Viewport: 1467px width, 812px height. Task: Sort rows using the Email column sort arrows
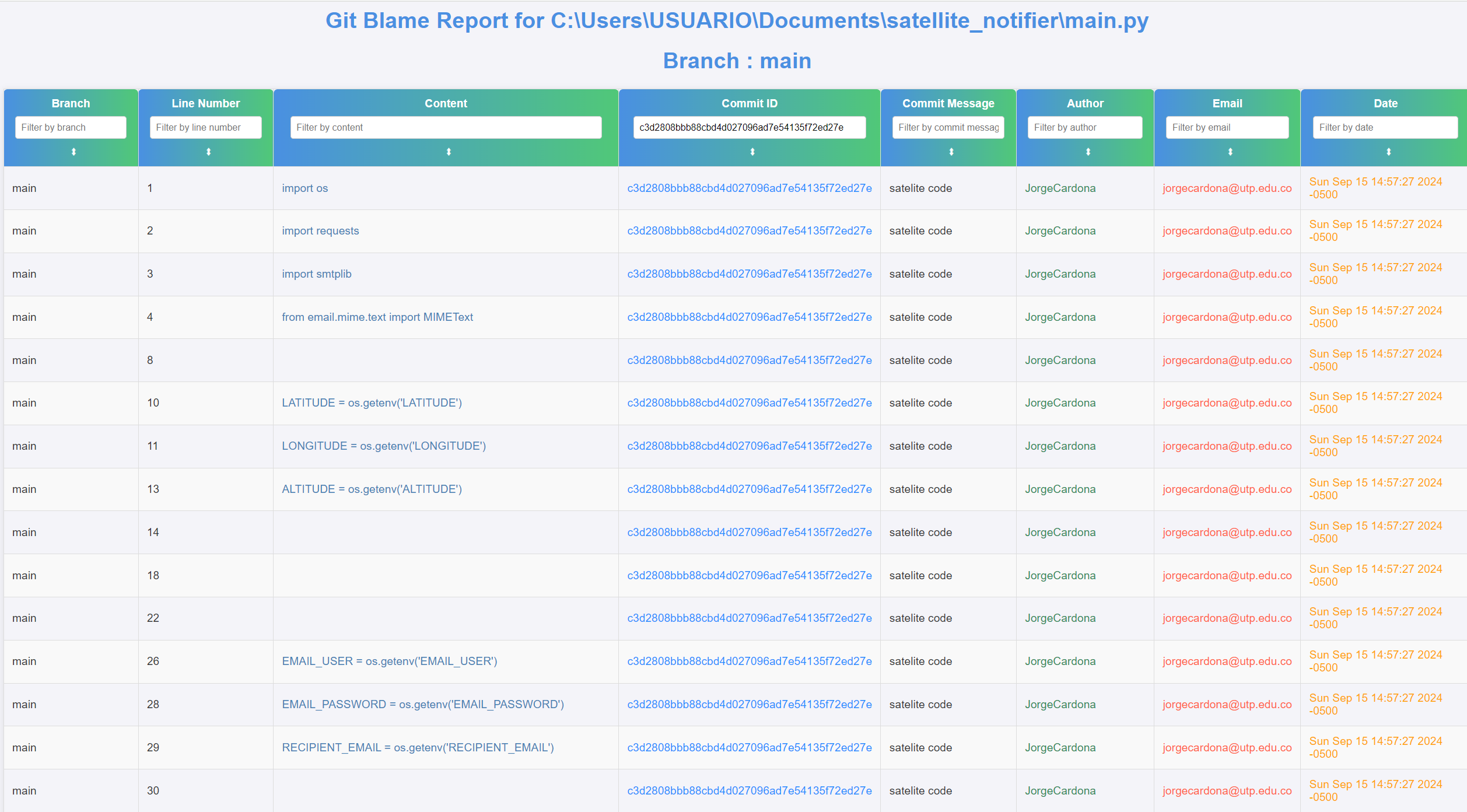click(1227, 152)
